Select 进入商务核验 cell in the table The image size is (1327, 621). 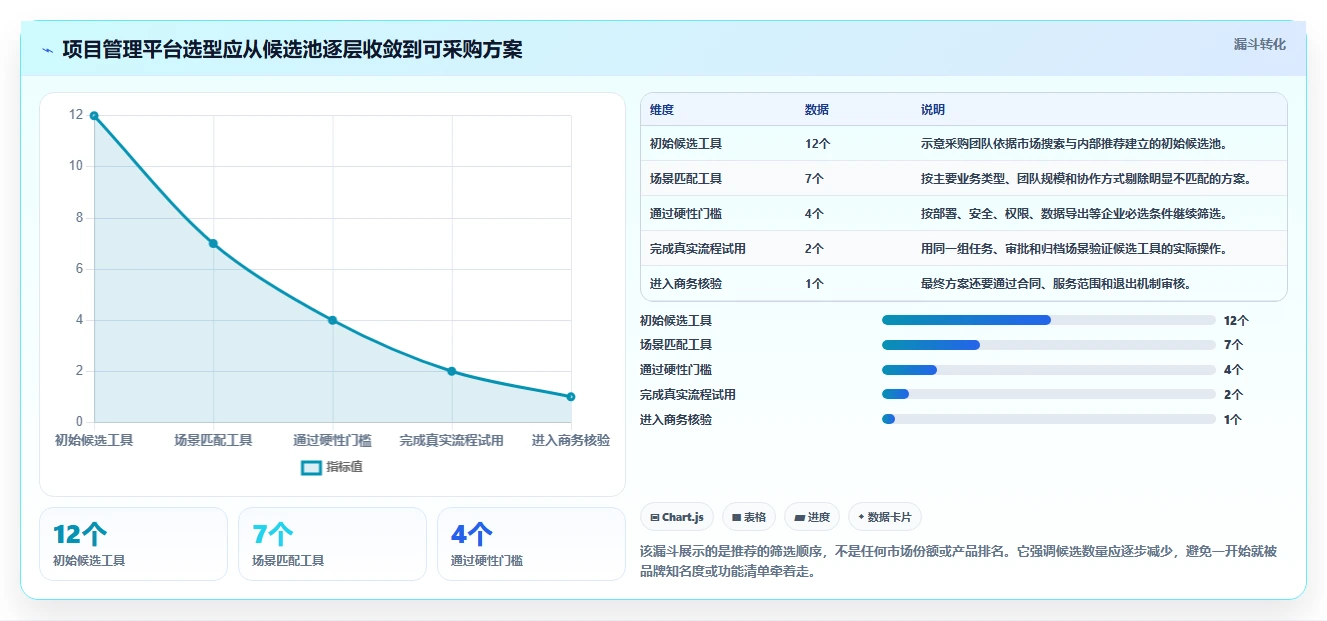coord(686,284)
